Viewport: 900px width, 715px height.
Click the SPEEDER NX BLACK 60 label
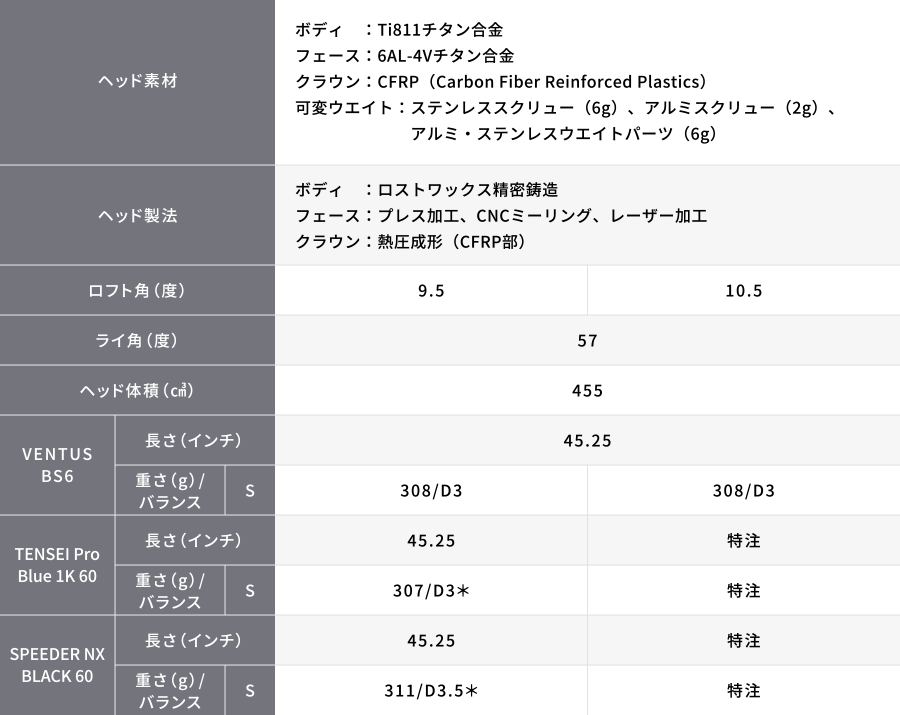(x=58, y=666)
